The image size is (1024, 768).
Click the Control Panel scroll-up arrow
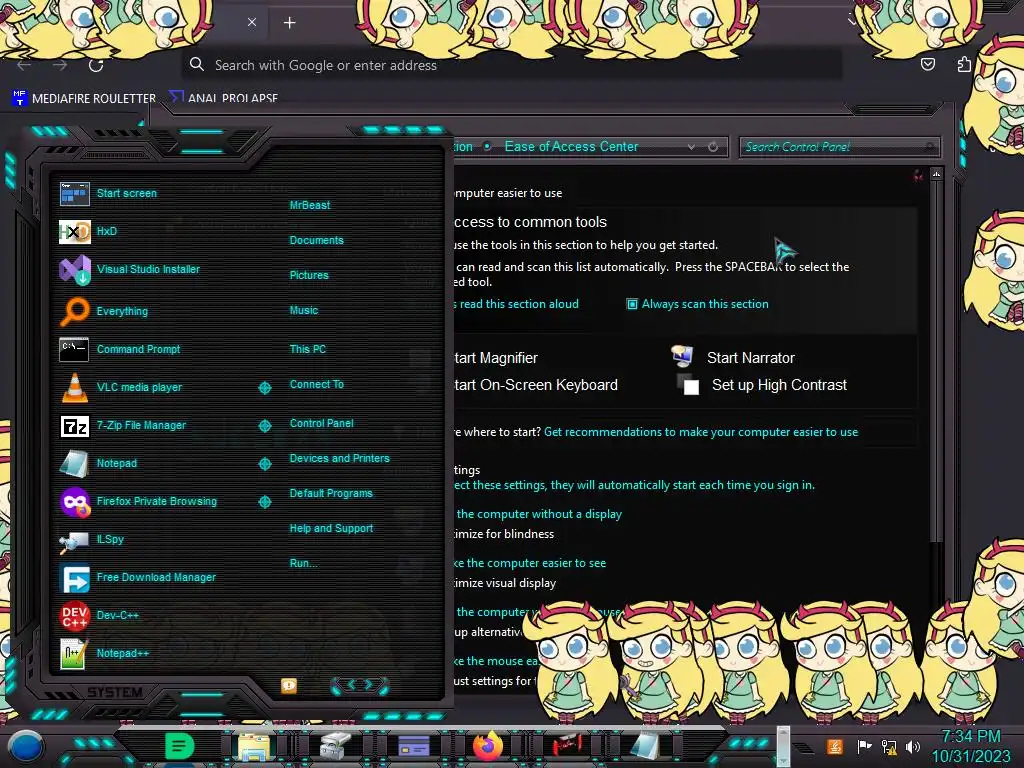click(x=936, y=174)
